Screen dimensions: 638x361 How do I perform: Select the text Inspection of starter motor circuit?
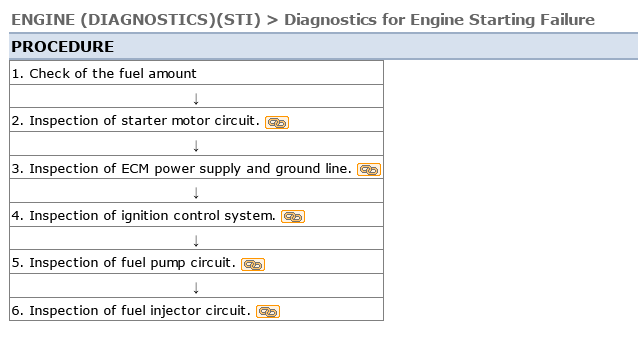[x=144, y=121]
